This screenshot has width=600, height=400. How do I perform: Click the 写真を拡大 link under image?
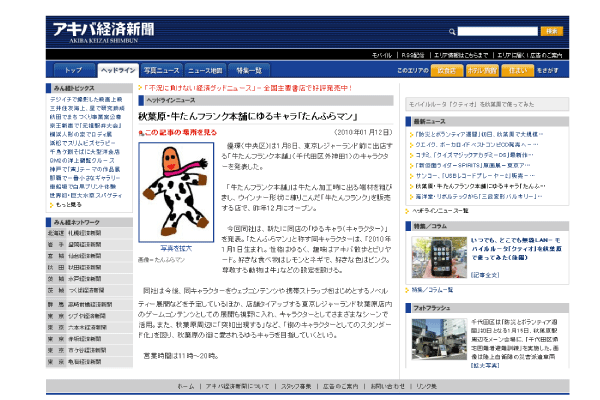tap(176, 248)
